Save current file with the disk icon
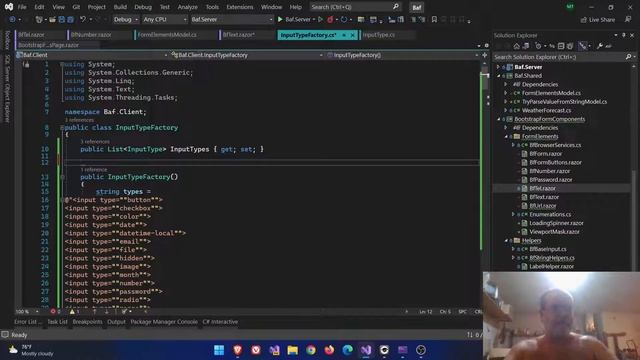 click(62, 19)
